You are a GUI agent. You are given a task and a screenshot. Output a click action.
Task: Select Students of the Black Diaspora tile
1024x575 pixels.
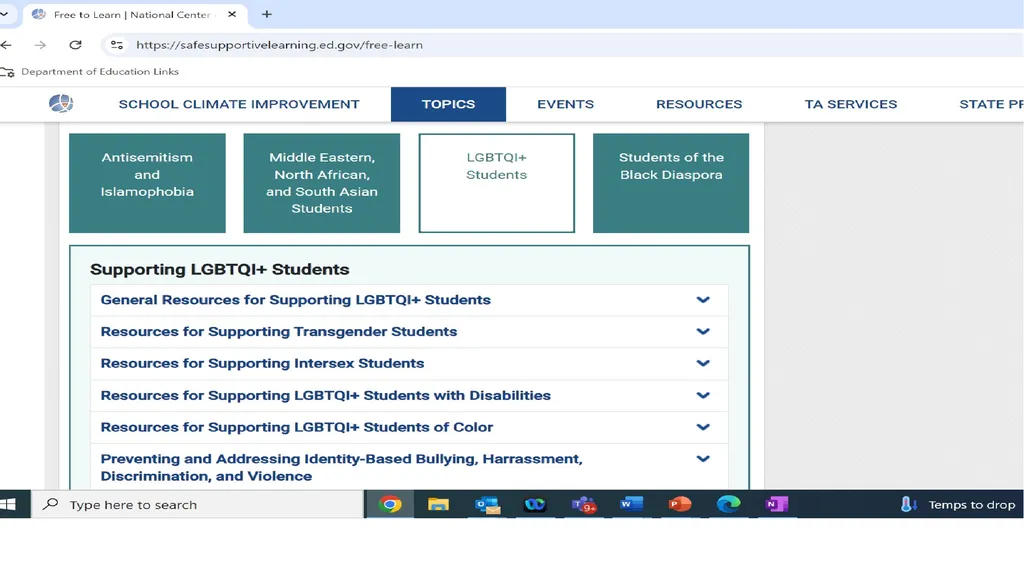pyautogui.click(x=671, y=183)
